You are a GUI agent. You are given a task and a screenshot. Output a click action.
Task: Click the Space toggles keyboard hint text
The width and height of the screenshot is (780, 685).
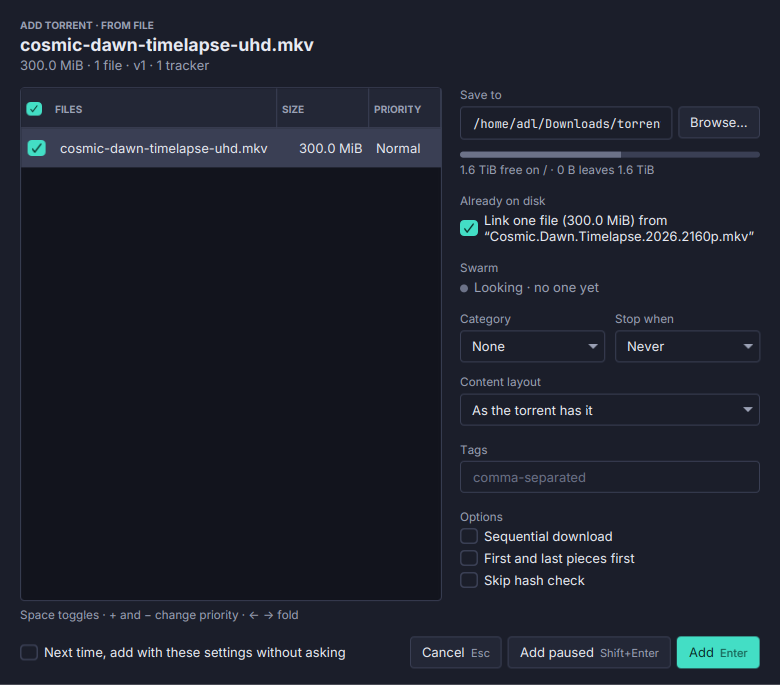pos(159,615)
